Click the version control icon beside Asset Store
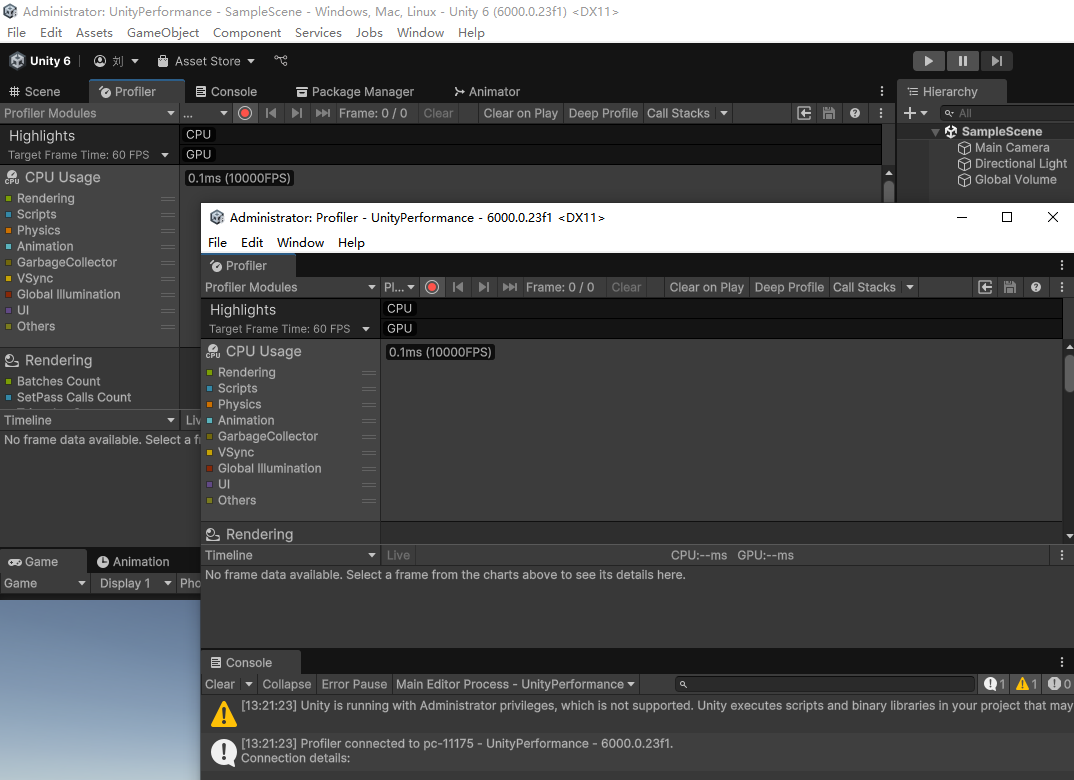The height and width of the screenshot is (780, 1074). click(x=281, y=61)
